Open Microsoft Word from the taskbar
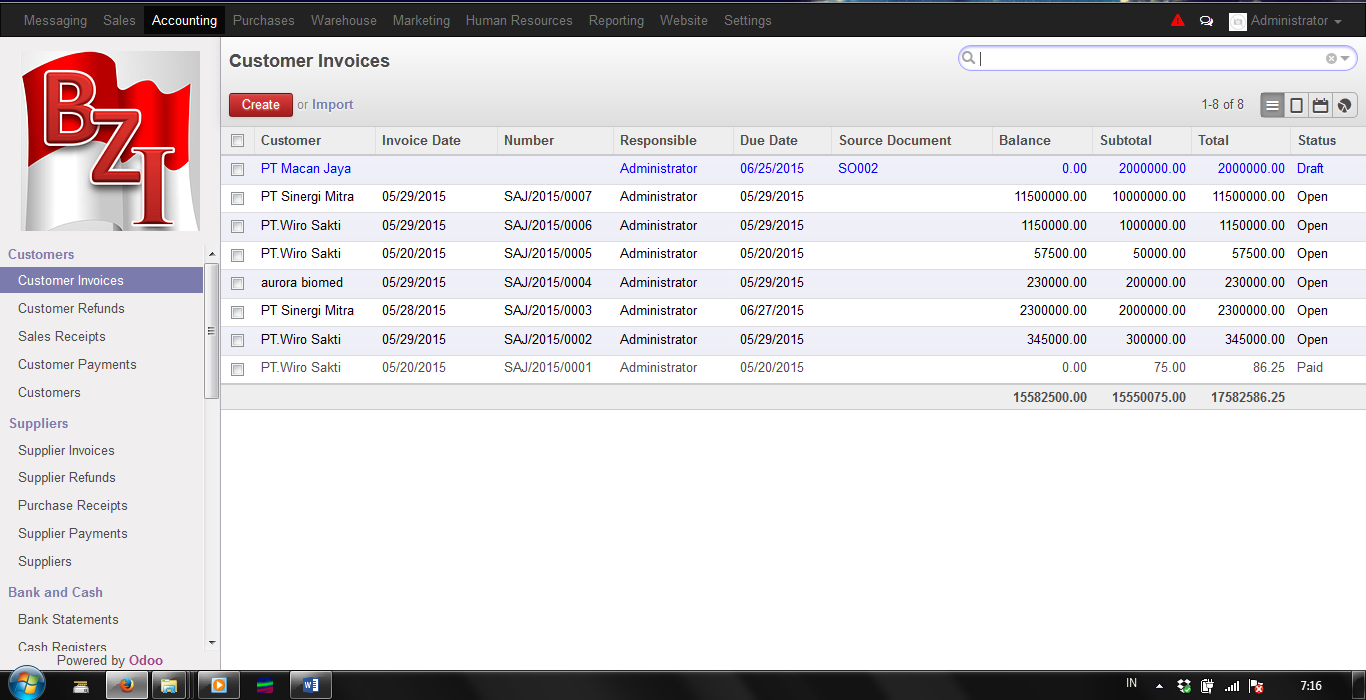 (x=310, y=685)
